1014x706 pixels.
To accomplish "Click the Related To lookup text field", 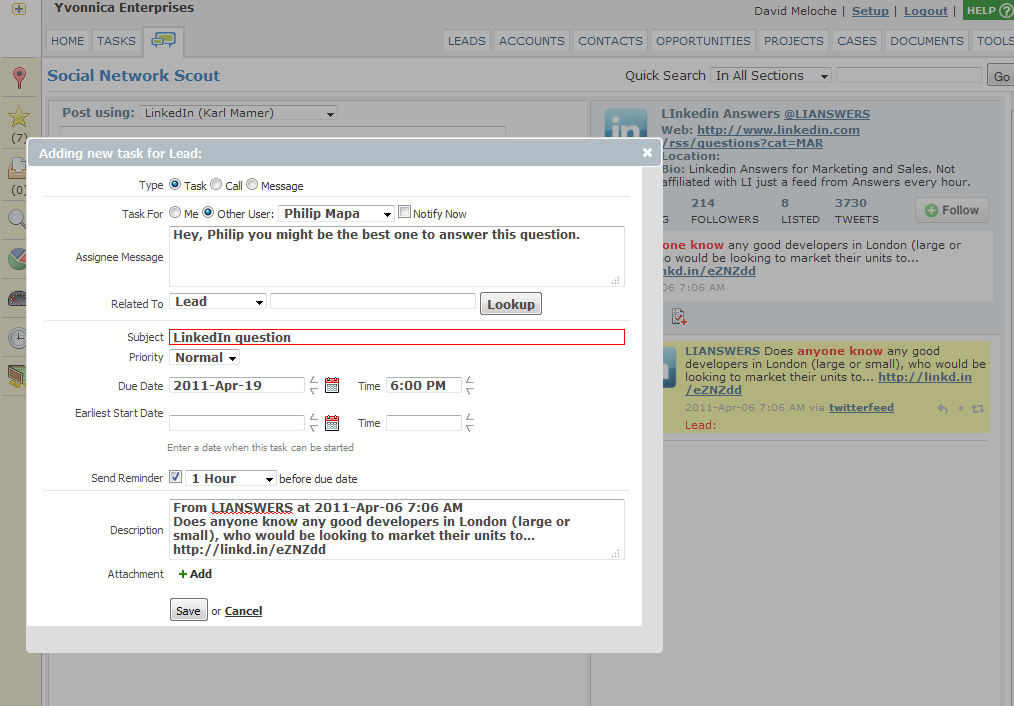I will pyautogui.click(x=373, y=301).
